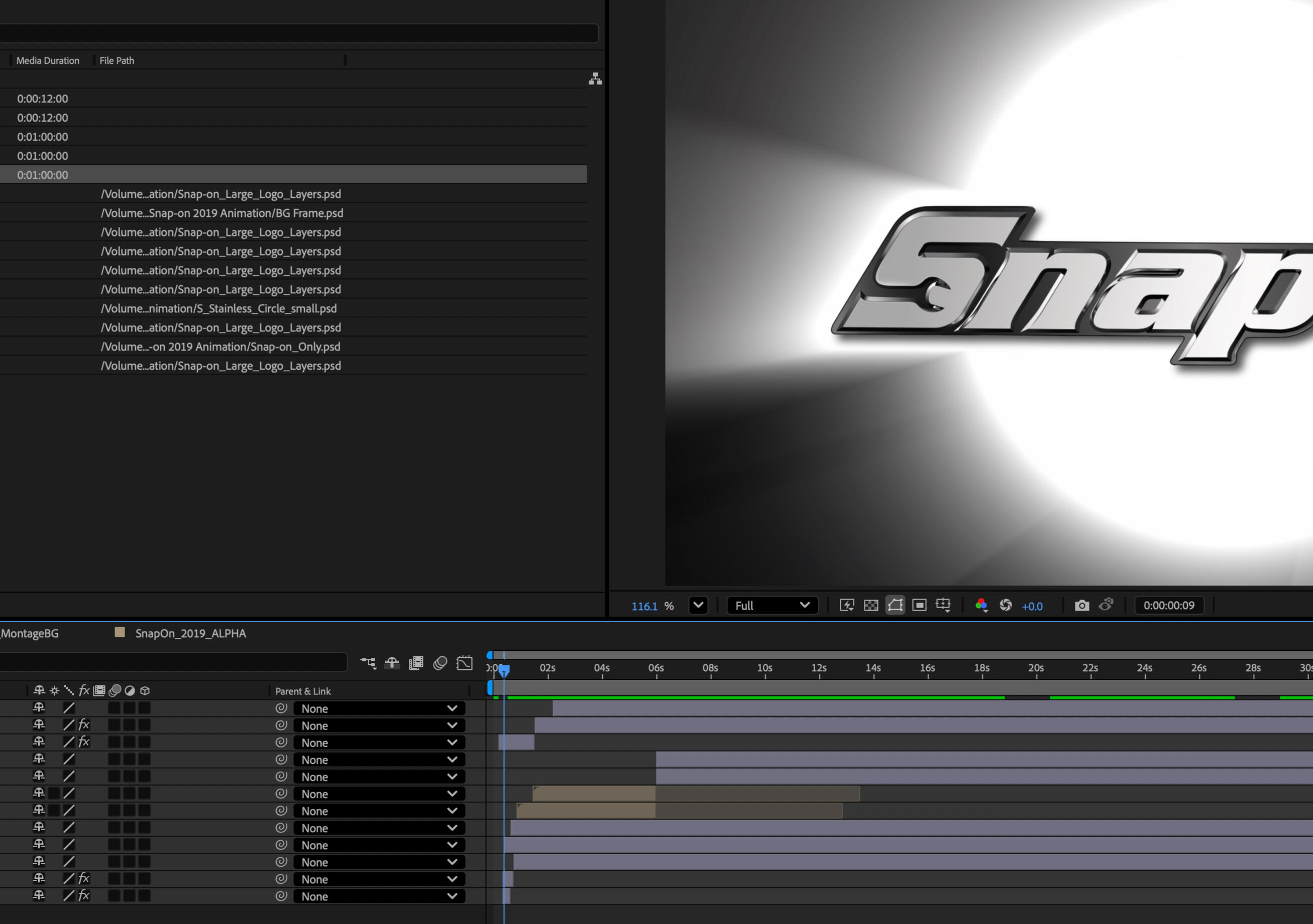The image size is (1313, 924).
Task: Open the first layer's Parent None dropdown
Action: click(379, 709)
